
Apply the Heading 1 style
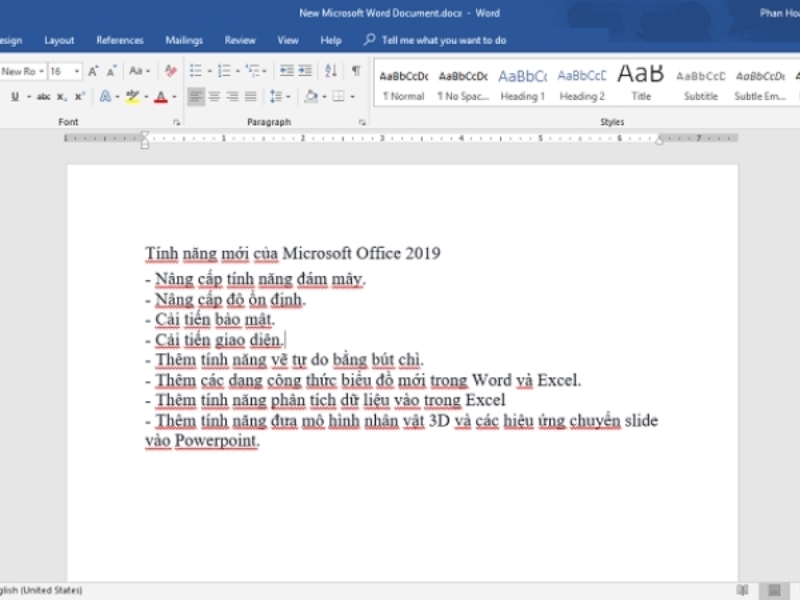pos(522,83)
